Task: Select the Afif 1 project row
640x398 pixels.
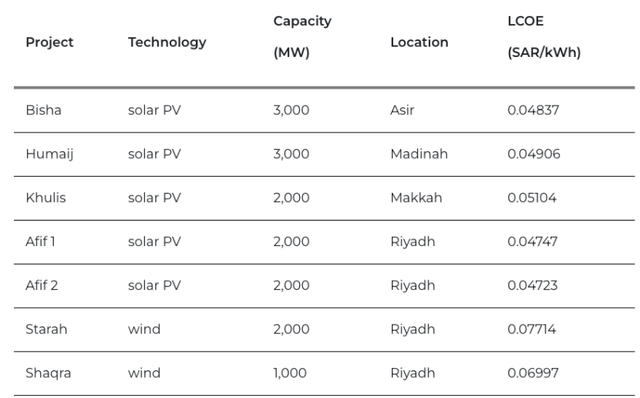Action: point(324,242)
